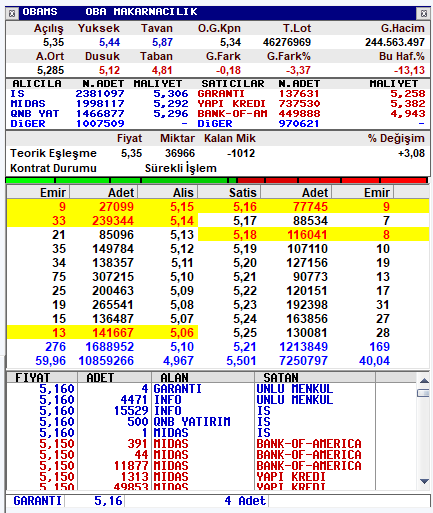
Task: Click total bid quantity 1688952
Action: point(109,347)
